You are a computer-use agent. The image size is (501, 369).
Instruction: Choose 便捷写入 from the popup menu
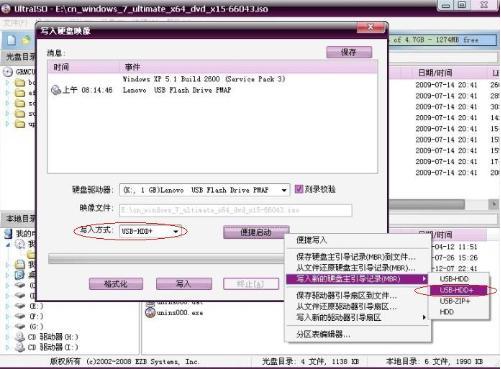[358, 240]
